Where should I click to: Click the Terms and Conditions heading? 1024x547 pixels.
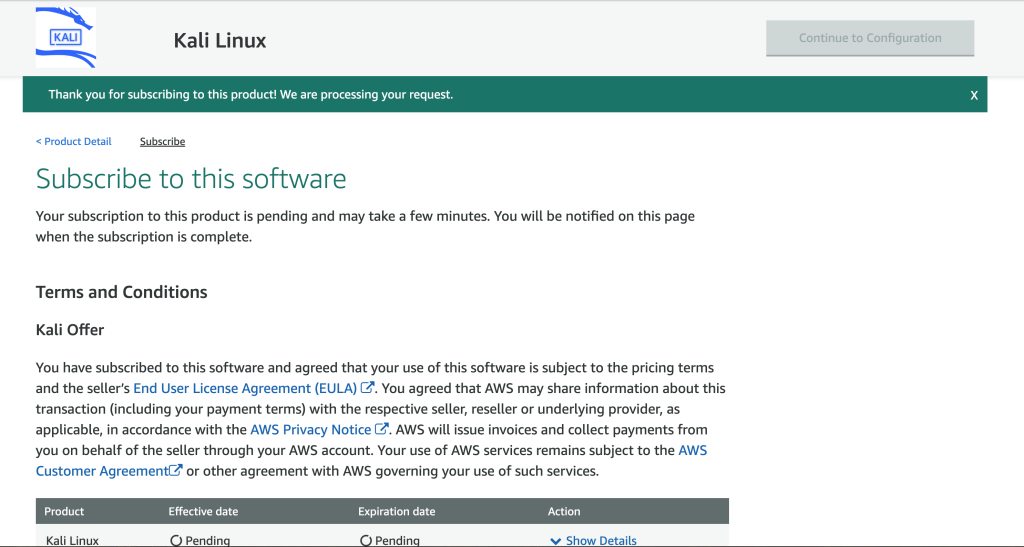pos(121,292)
